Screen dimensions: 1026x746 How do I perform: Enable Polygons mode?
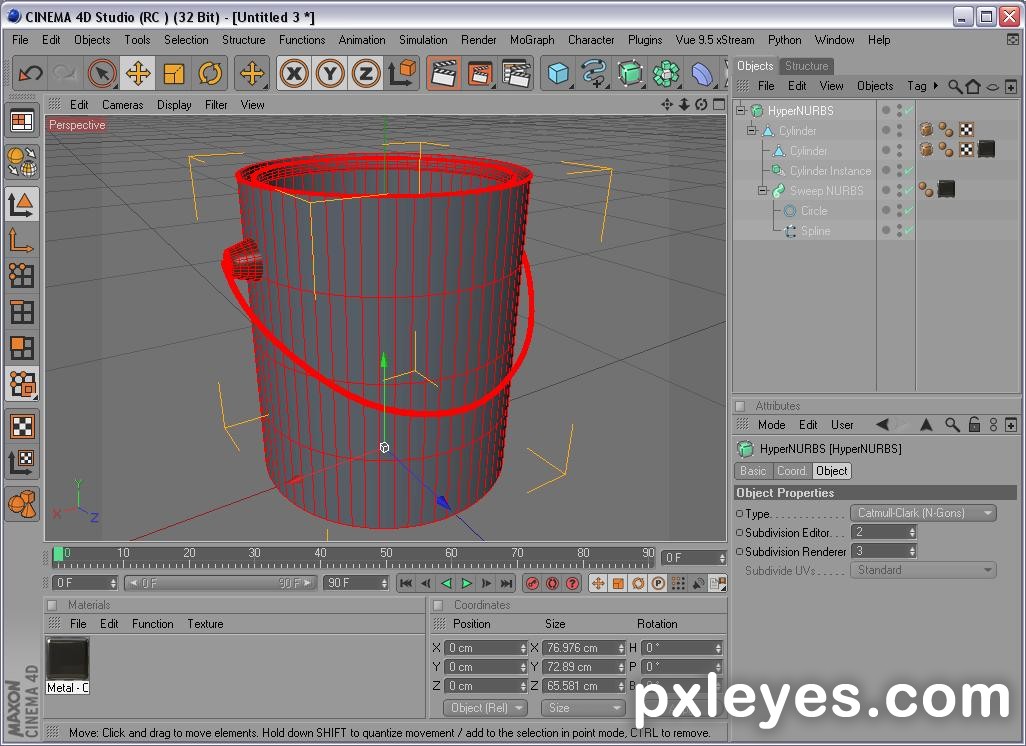(x=22, y=347)
